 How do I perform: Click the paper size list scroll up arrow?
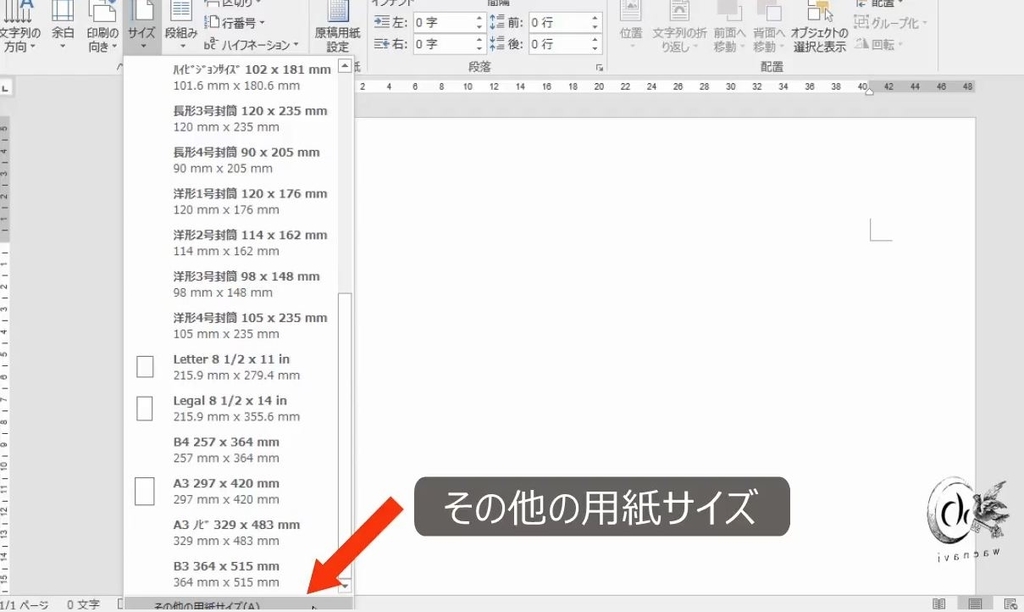pyautogui.click(x=345, y=65)
